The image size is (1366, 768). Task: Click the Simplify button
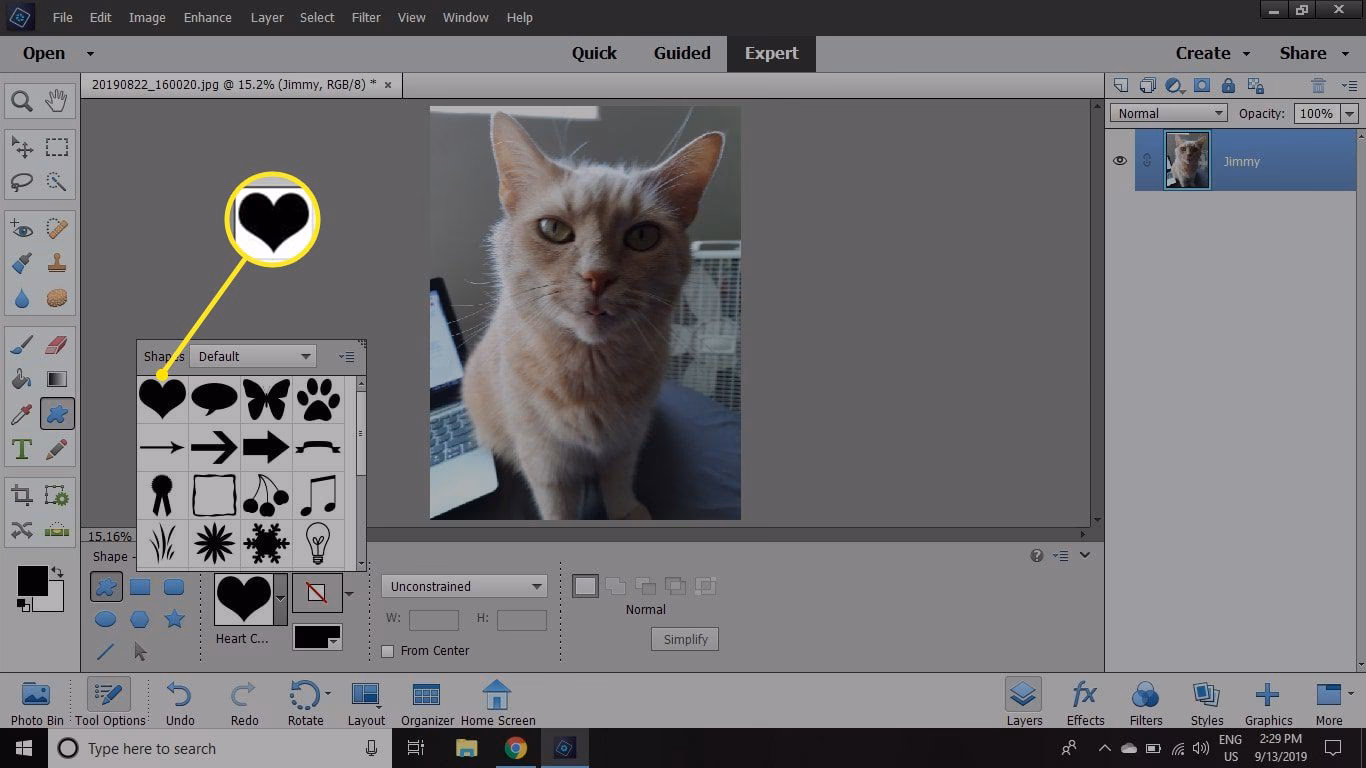click(684, 639)
